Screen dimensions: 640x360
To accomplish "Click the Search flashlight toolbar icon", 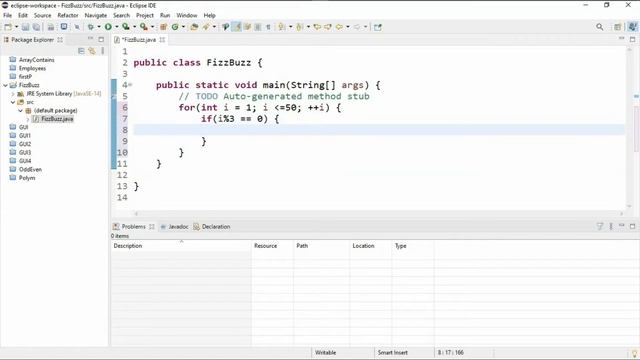I will click(x=206, y=27).
